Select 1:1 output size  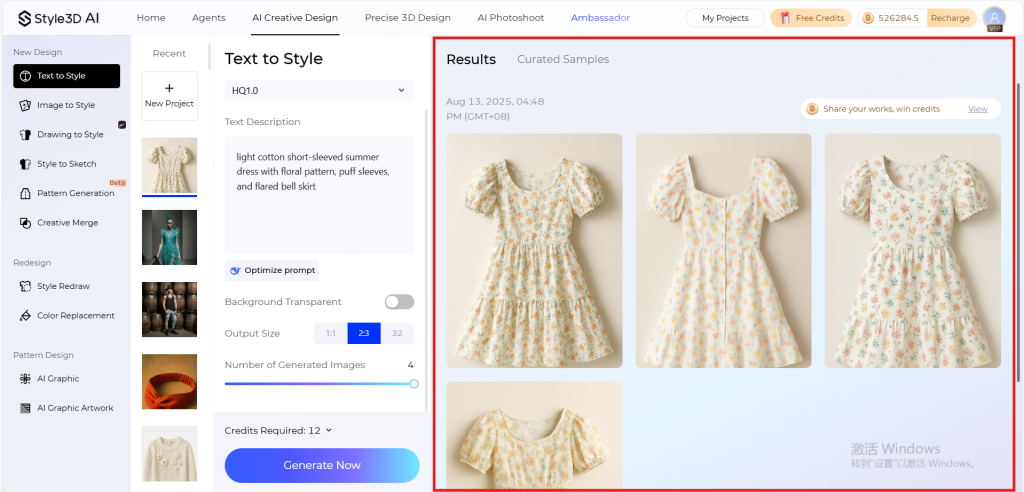(x=330, y=333)
